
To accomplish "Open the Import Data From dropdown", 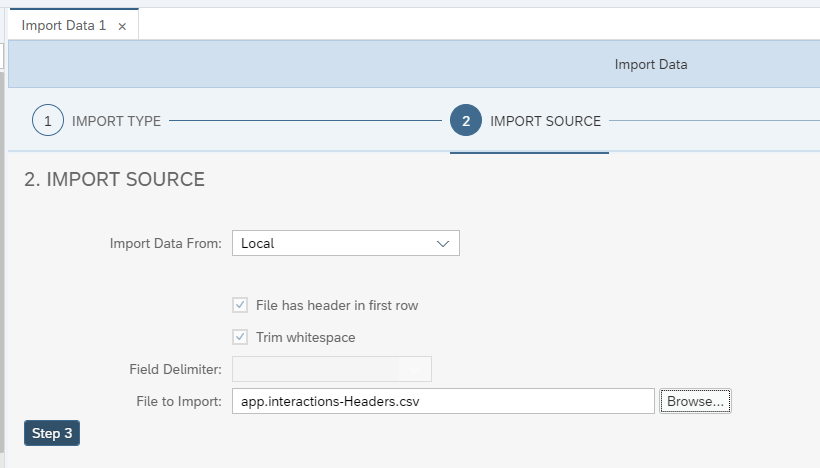I will 346,243.
